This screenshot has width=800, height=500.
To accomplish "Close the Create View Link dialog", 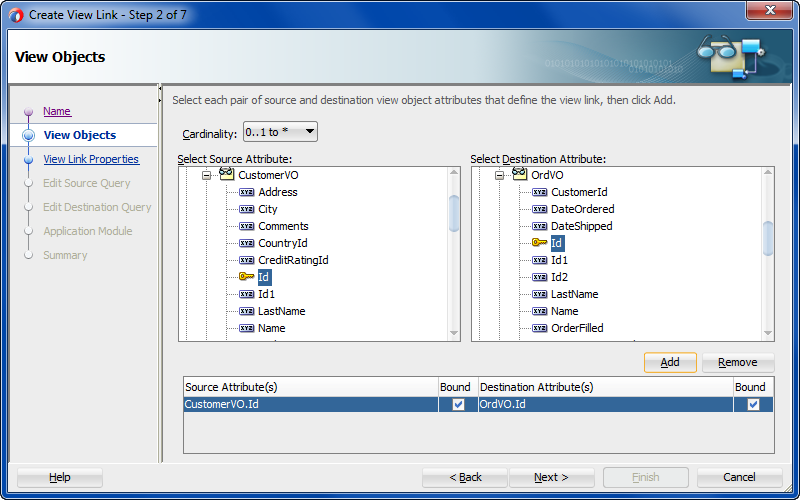I will click(x=769, y=11).
